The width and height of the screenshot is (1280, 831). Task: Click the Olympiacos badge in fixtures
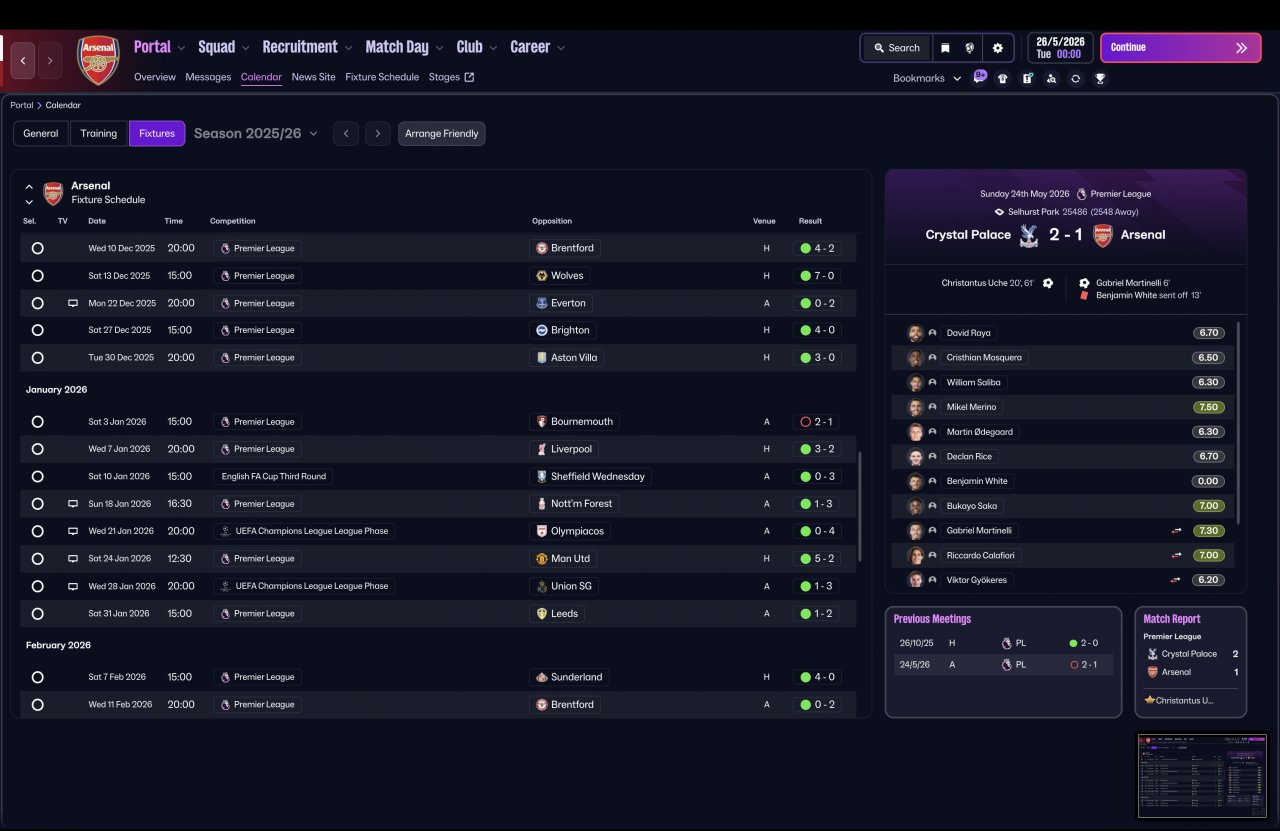(x=543, y=531)
